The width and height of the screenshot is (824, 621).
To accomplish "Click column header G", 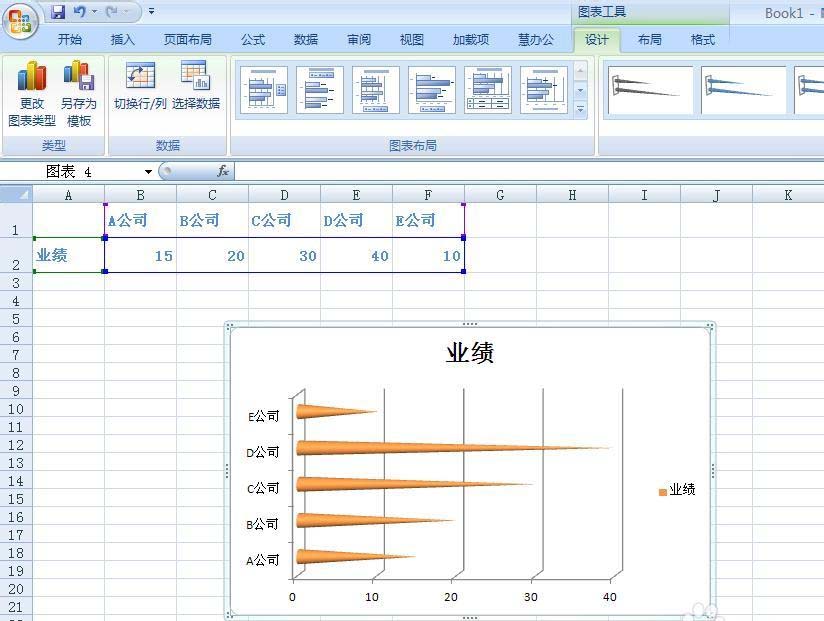I will tap(500, 195).
